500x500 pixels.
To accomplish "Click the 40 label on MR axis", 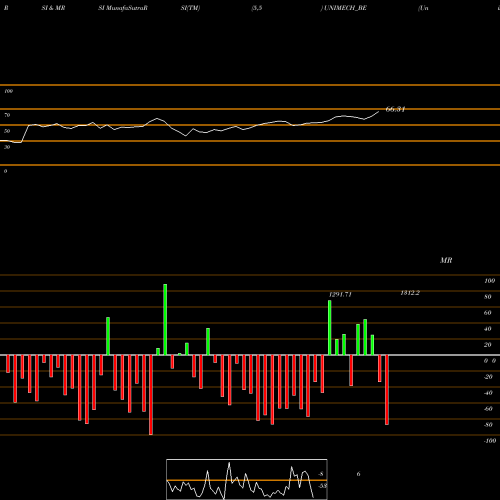I will pyautogui.click(x=488, y=329).
